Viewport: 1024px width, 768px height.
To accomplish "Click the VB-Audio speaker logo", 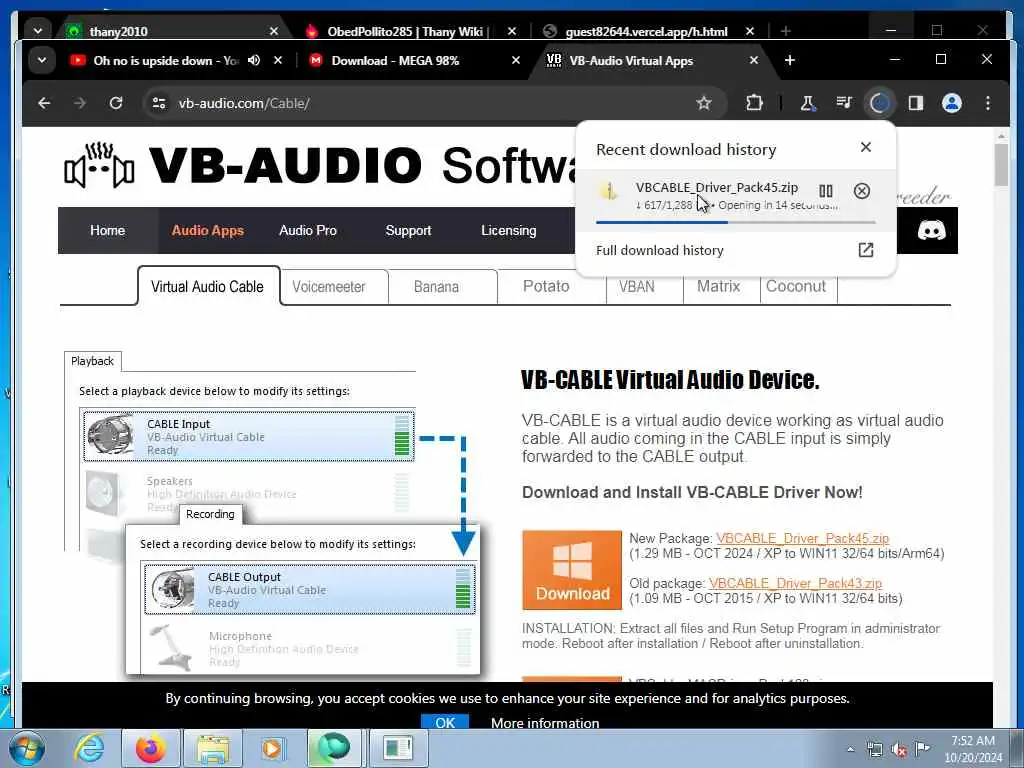I will coord(99,165).
